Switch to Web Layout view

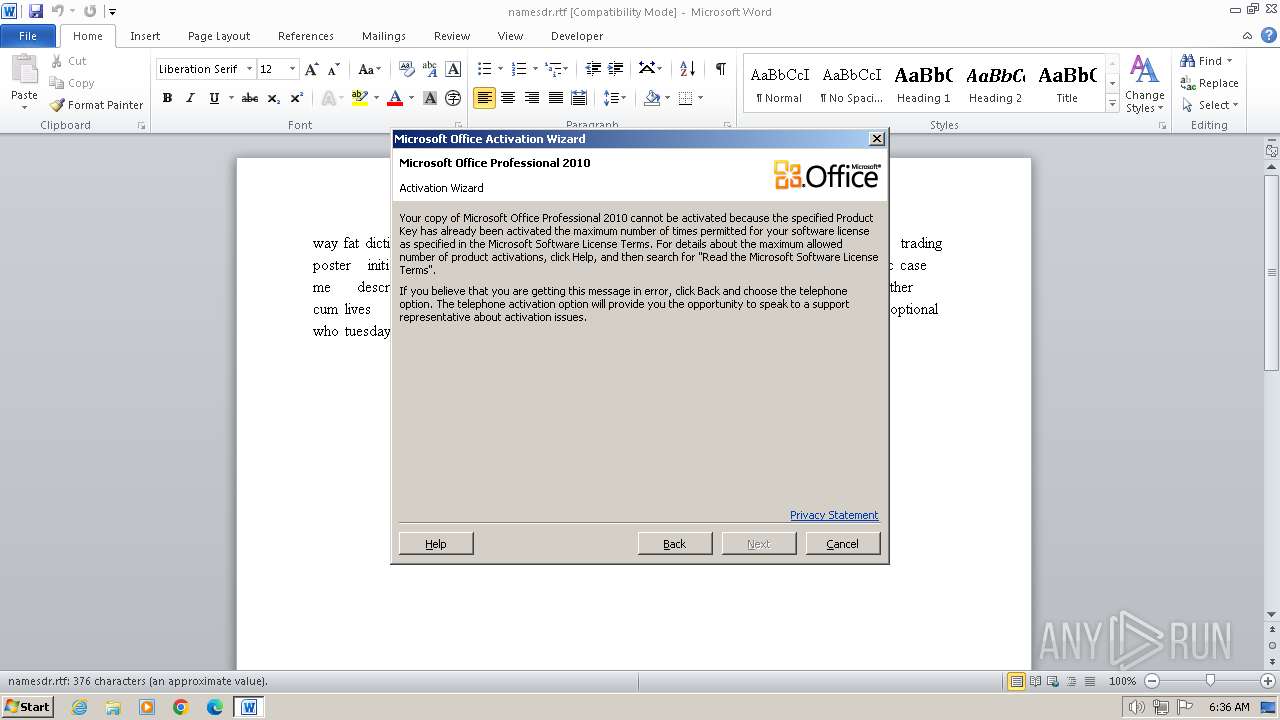(x=1053, y=681)
